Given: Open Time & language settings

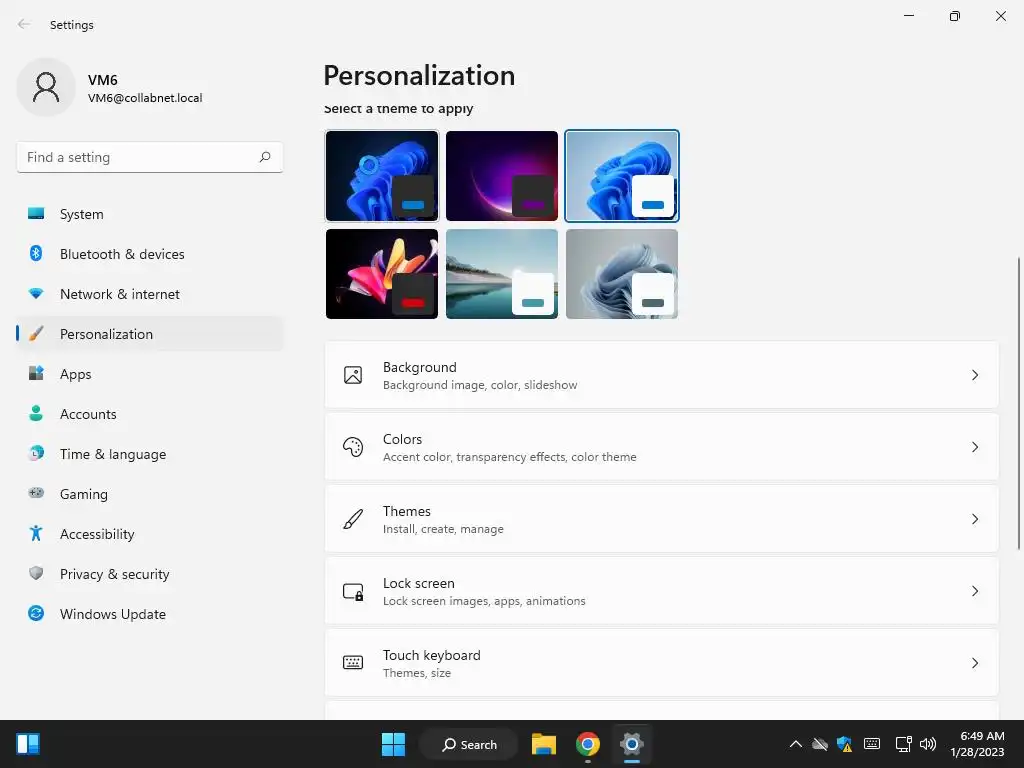Looking at the screenshot, I should [x=150, y=454].
